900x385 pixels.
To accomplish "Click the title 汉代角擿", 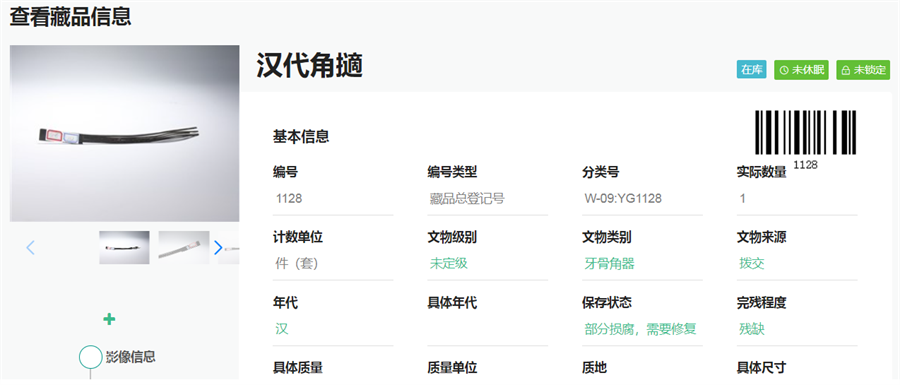I will pos(310,66).
